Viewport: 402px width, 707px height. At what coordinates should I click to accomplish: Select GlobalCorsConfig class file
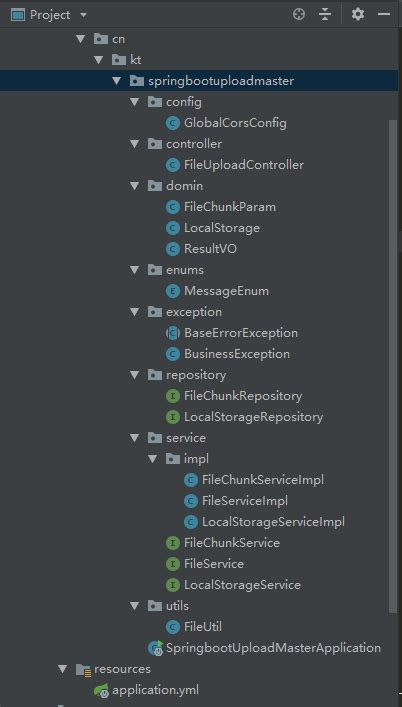(235, 123)
